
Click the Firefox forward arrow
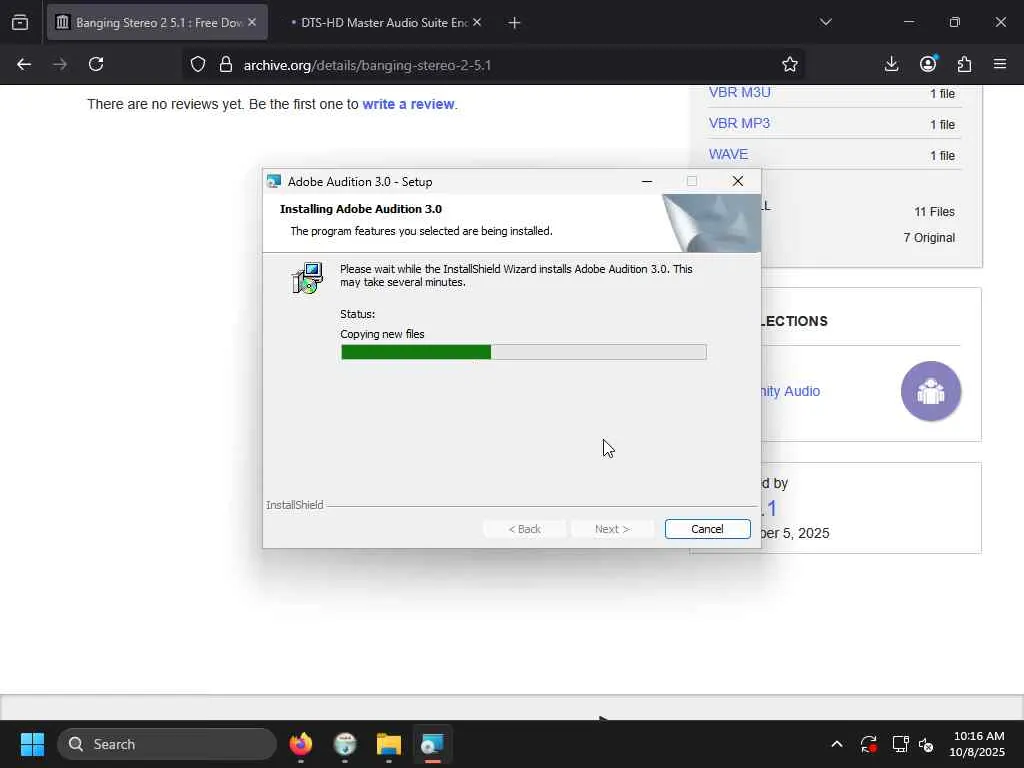coord(60,65)
